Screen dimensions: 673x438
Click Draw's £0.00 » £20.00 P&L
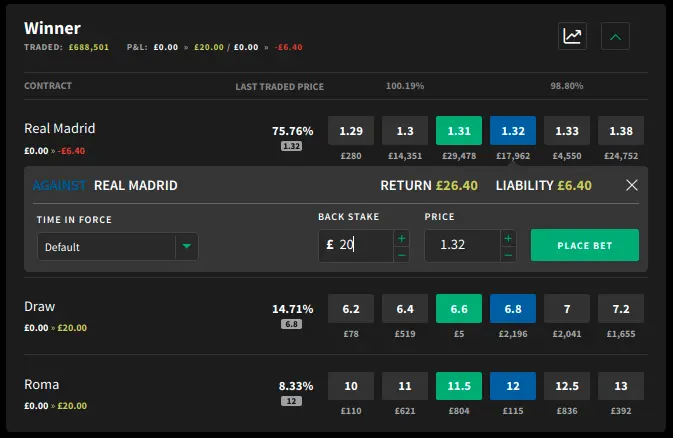click(55, 328)
